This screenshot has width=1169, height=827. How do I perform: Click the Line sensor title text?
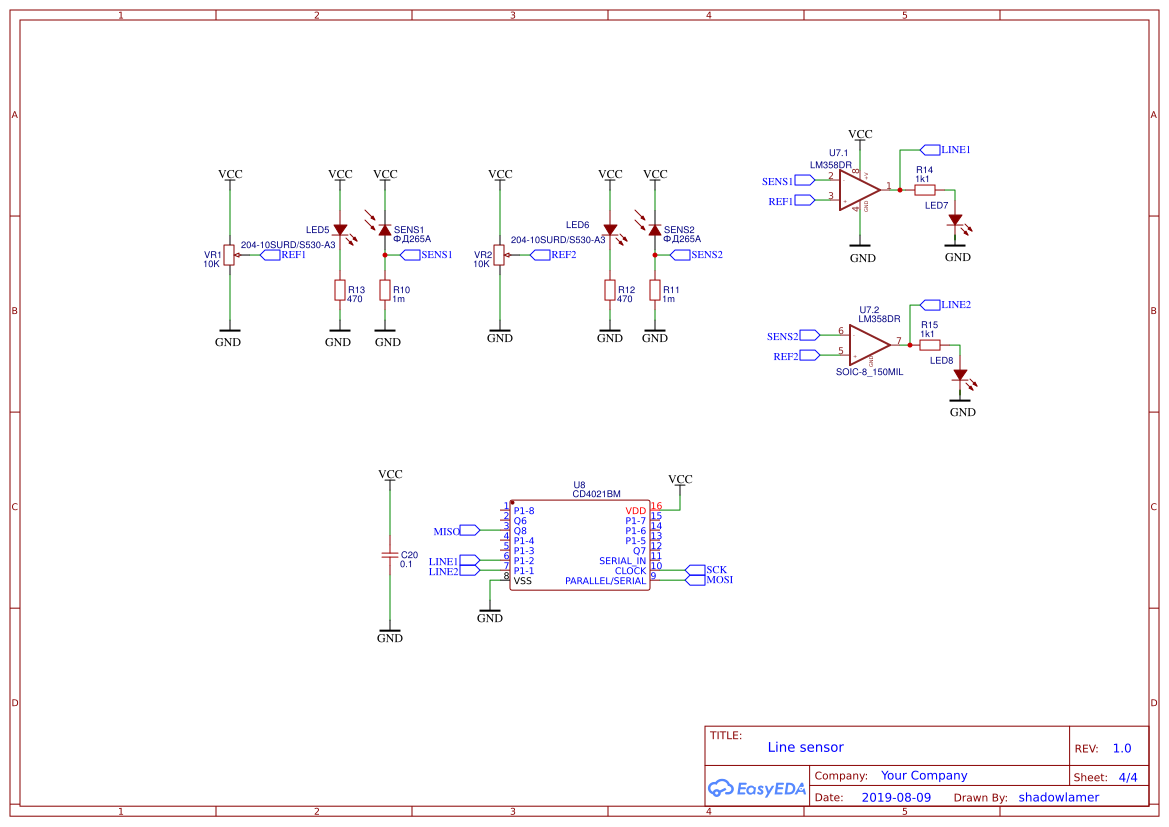point(805,747)
